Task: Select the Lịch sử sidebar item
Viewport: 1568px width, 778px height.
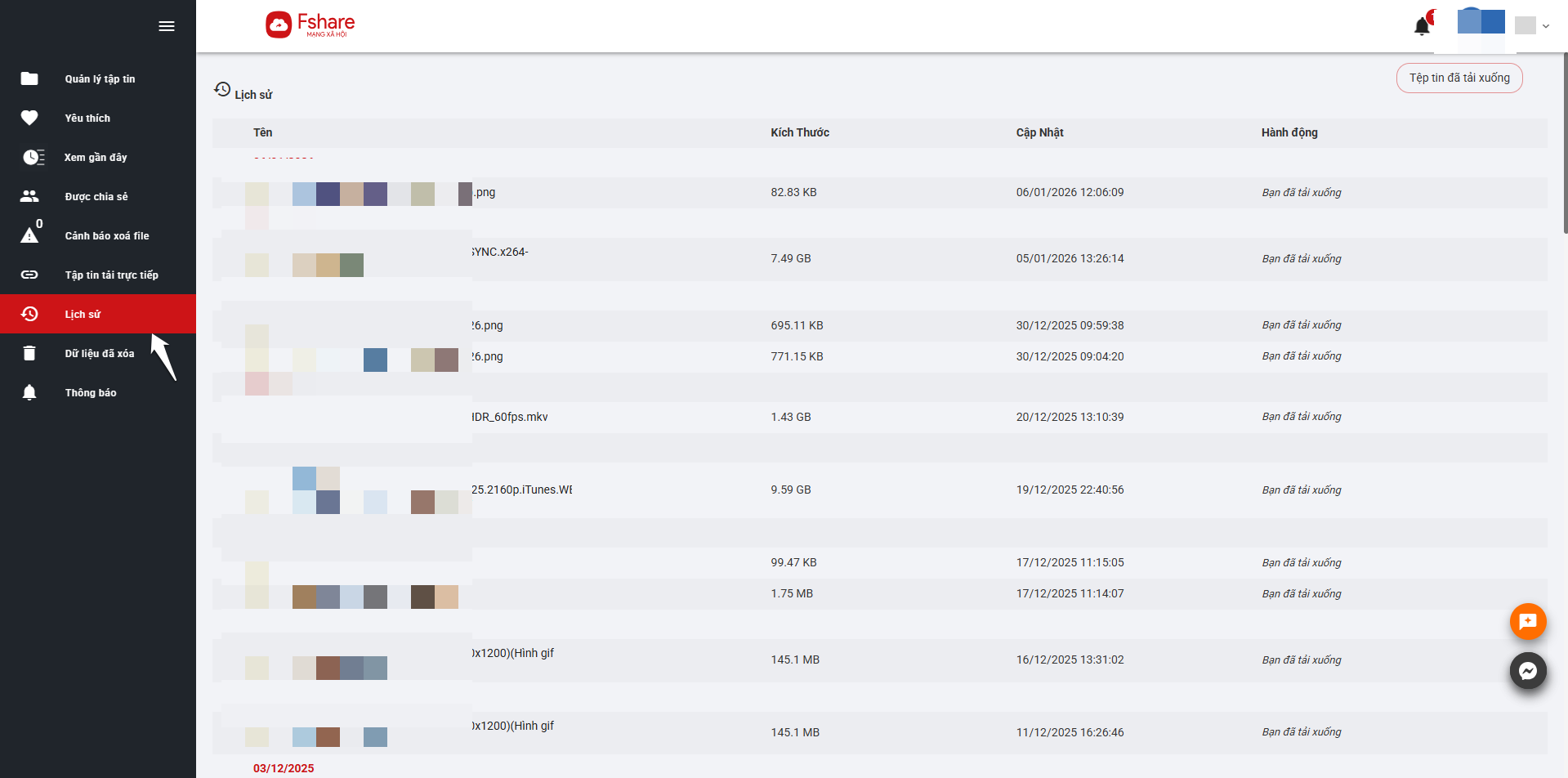Action: pyautogui.click(x=83, y=315)
